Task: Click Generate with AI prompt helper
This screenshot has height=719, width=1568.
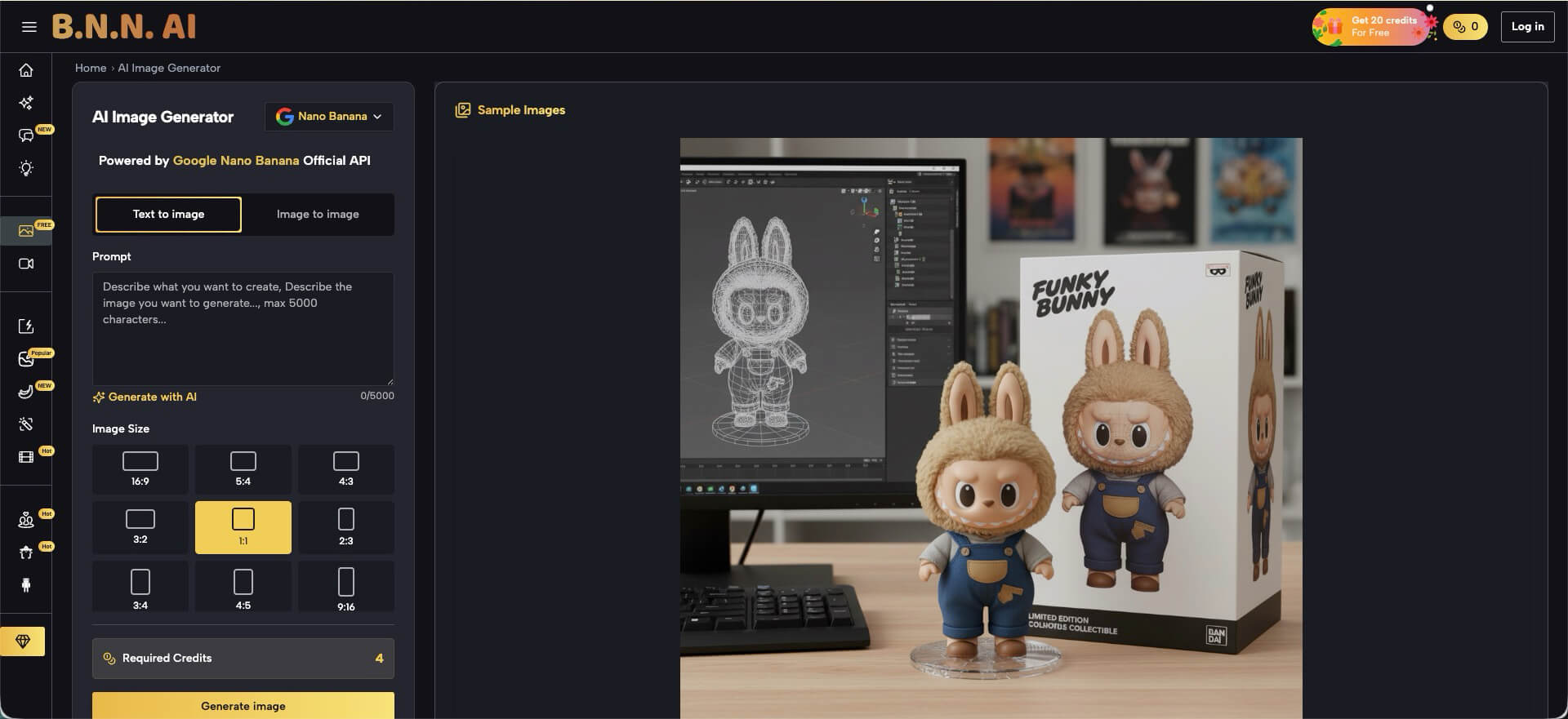Action: pyautogui.click(x=145, y=397)
